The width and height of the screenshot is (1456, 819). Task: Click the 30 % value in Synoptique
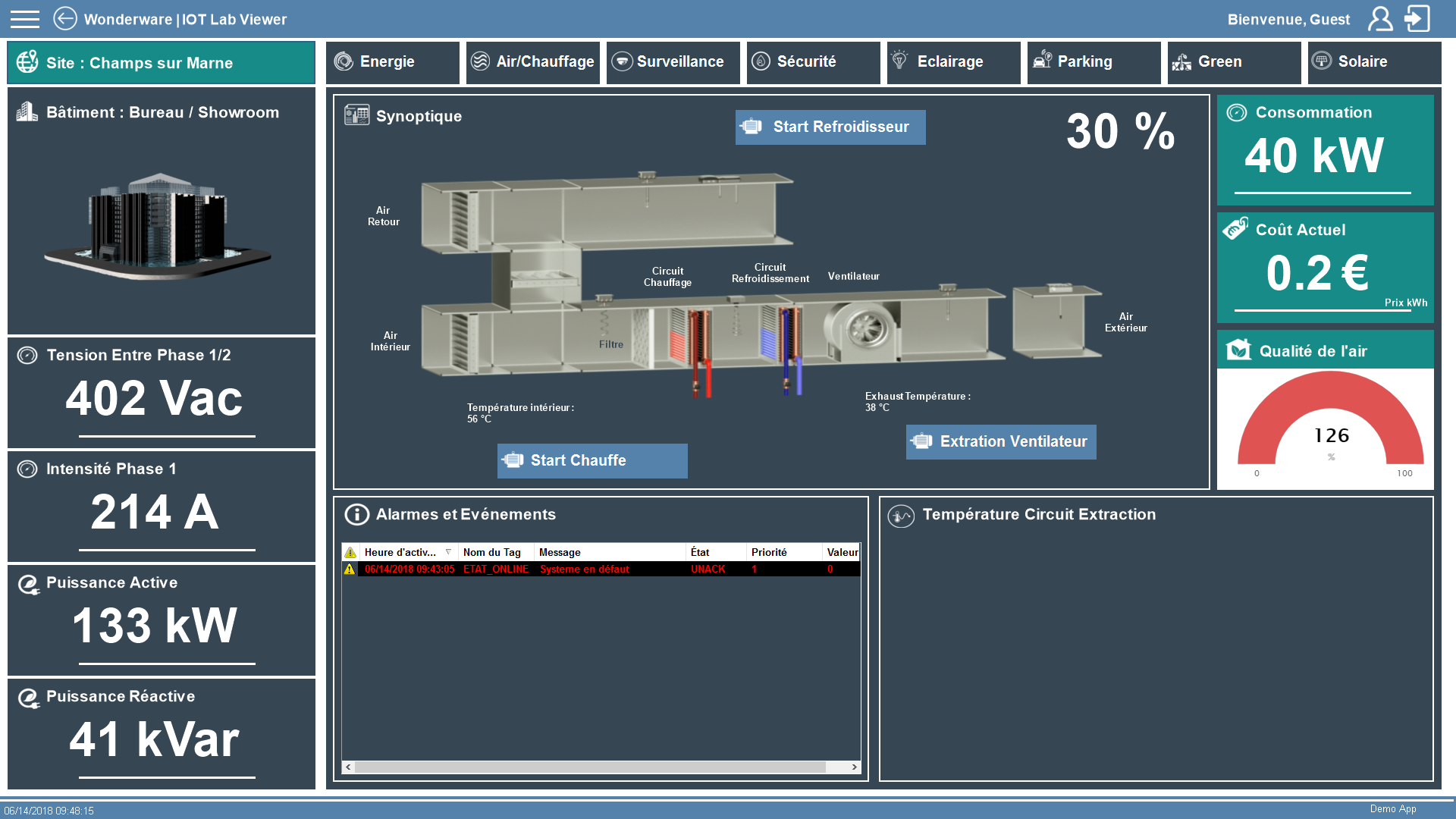(1121, 131)
